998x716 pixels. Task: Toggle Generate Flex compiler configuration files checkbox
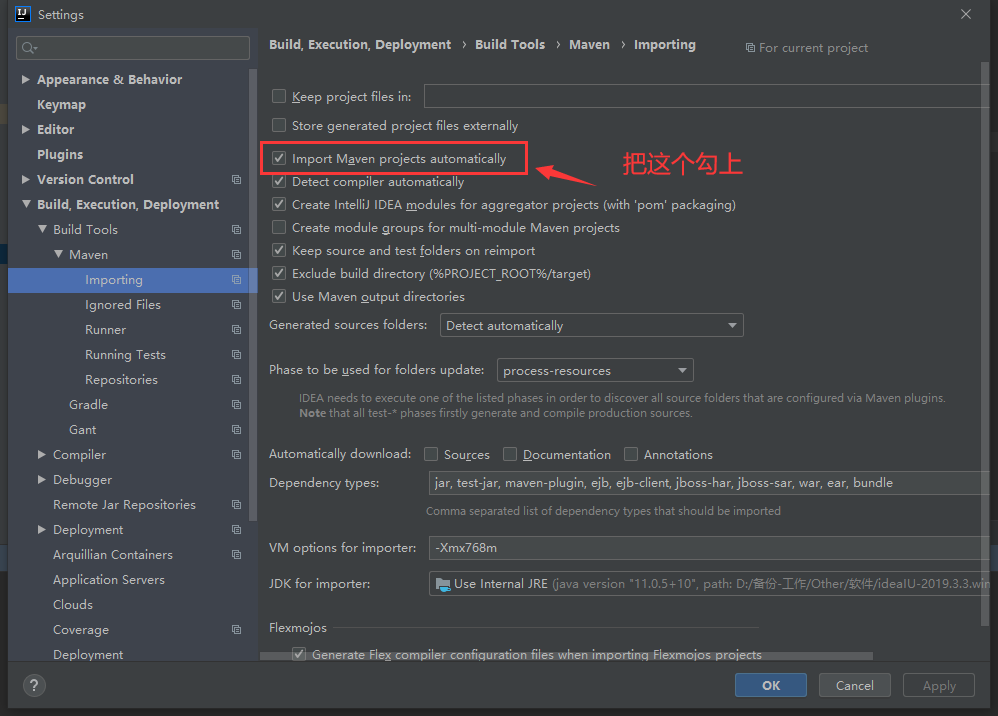tap(299, 654)
